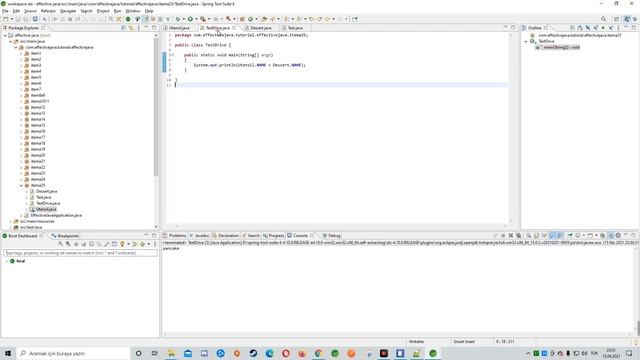Open the Search view tab
Screen dimensions: 640x360
tap(251, 236)
